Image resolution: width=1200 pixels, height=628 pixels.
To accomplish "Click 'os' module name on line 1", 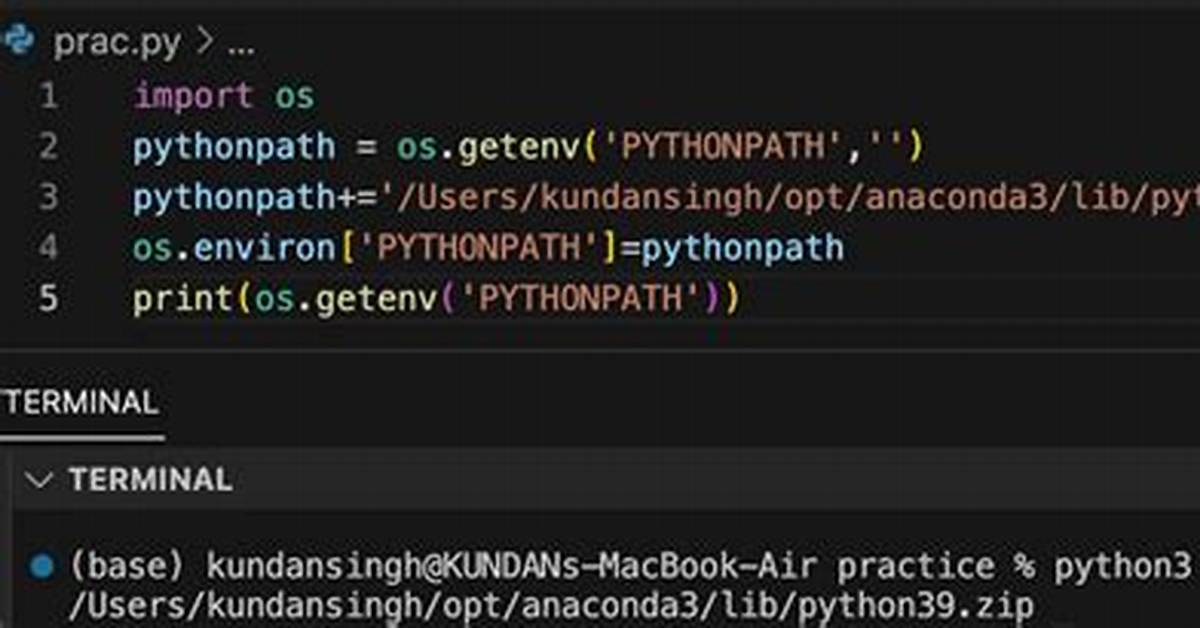I will pos(295,98).
